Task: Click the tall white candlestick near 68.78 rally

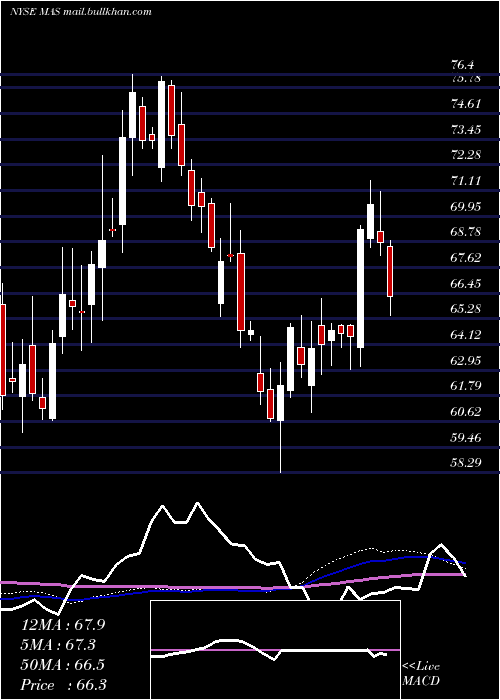Action: pos(360,288)
